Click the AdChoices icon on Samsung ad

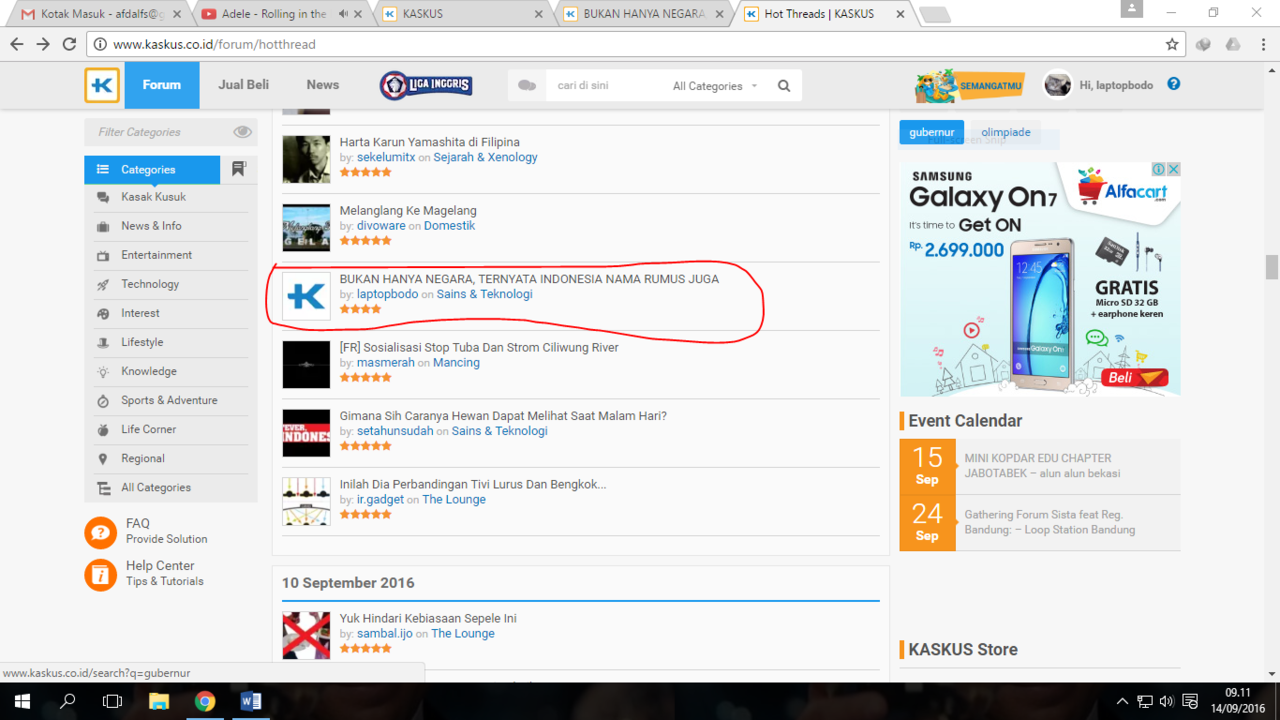[x=1159, y=169]
